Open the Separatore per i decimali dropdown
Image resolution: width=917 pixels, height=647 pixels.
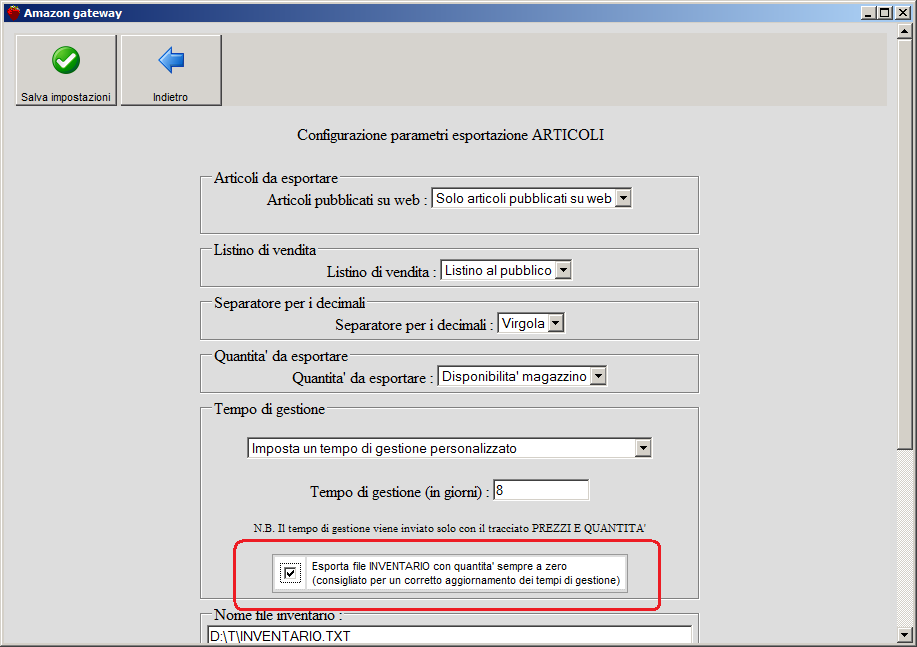530,323
